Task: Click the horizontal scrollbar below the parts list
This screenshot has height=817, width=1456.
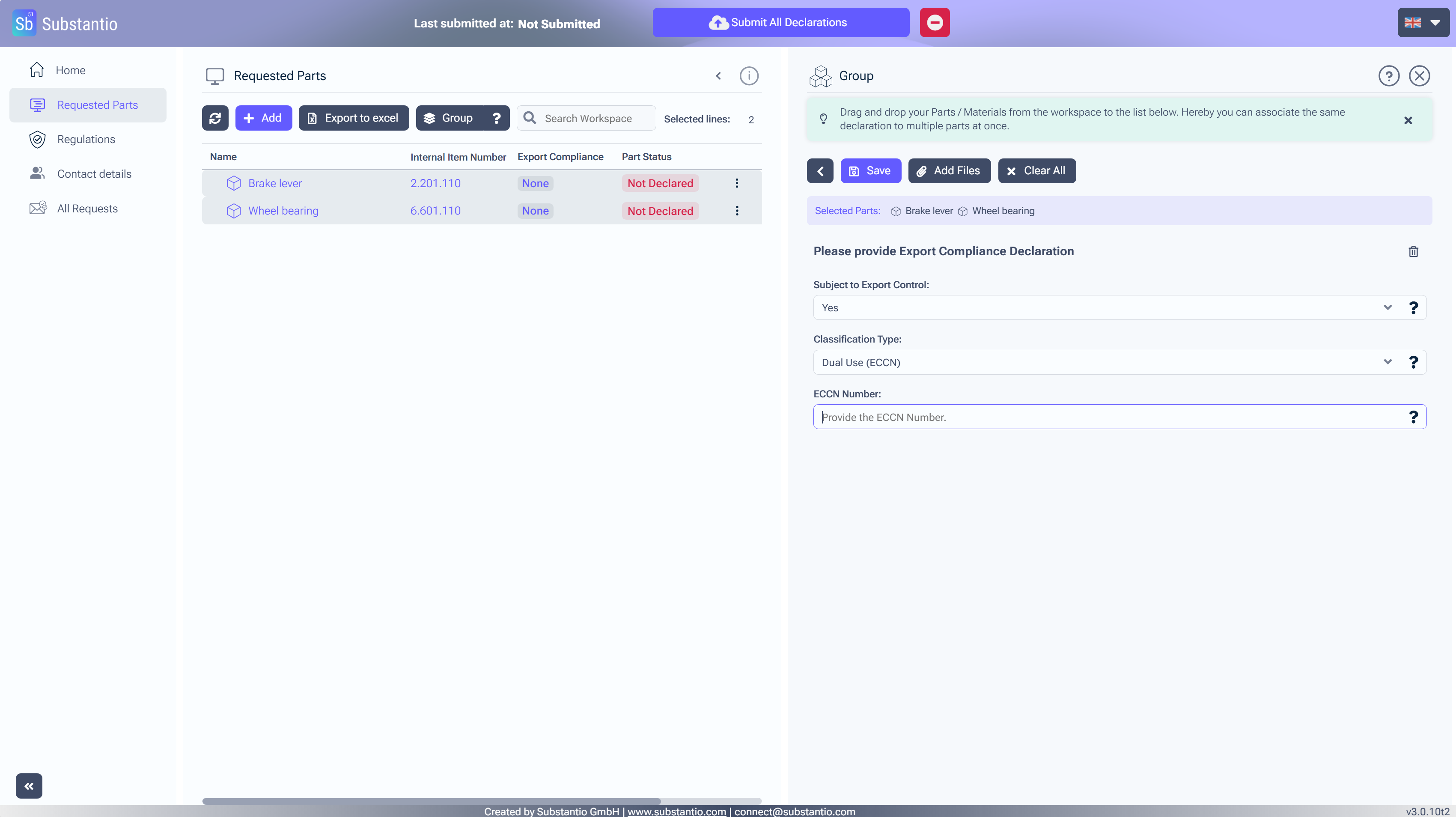Action: coord(431,801)
